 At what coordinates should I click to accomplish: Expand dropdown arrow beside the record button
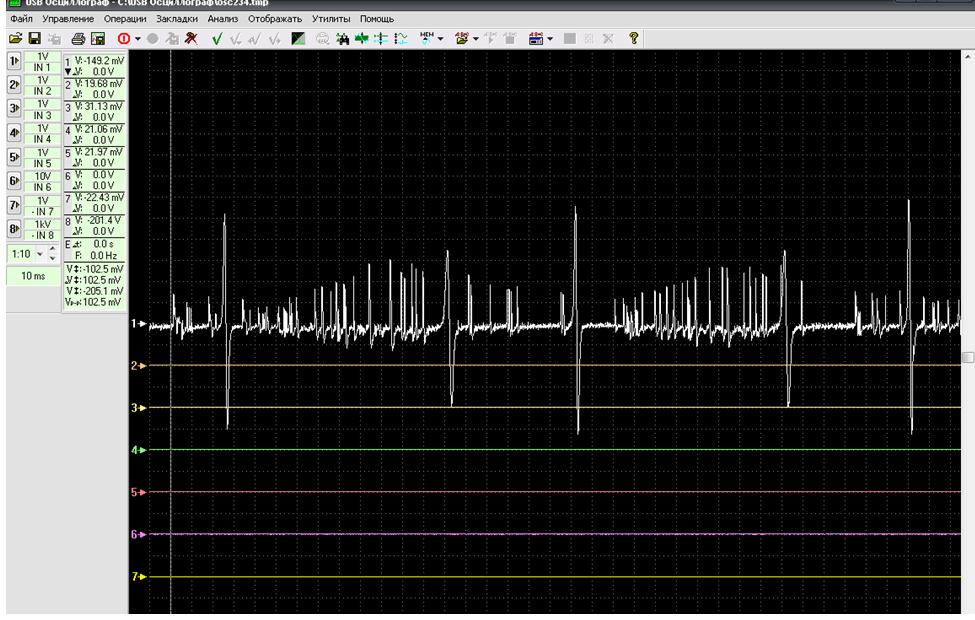pos(138,39)
